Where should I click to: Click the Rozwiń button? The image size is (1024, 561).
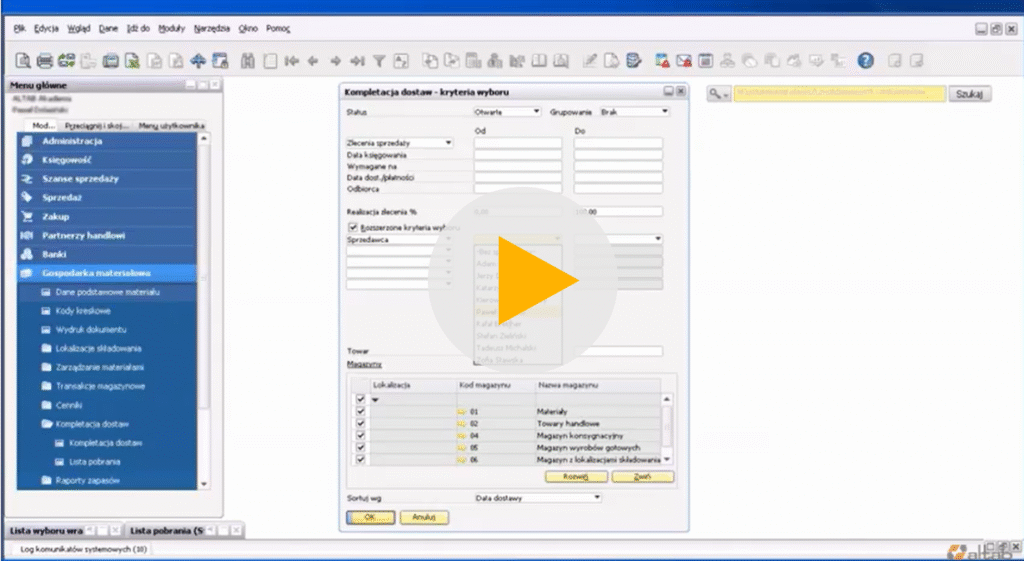coord(575,477)
